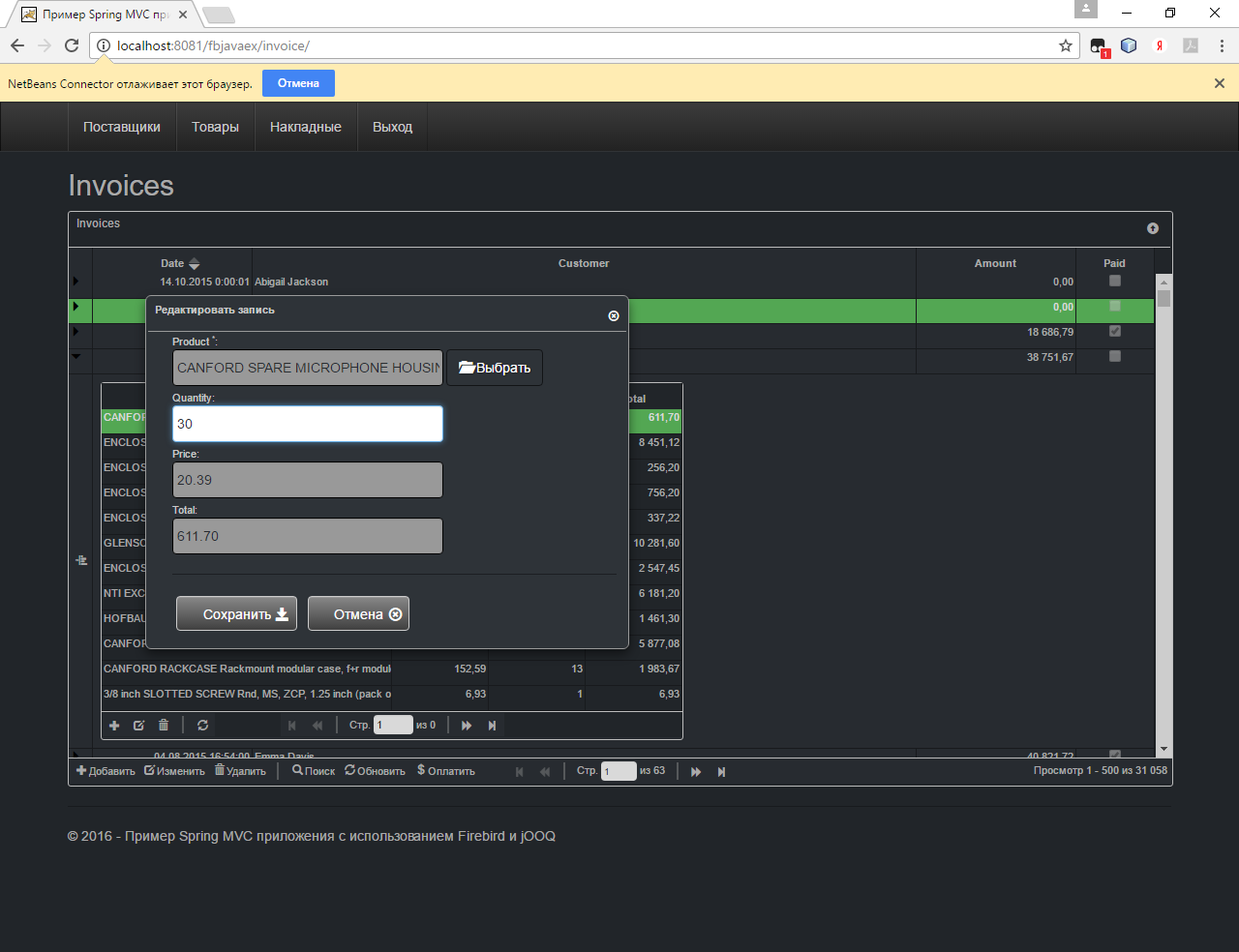Click the main pager page number field
Screen dimensions: 1239x952
pyautogui.click(x=619, y=771)
